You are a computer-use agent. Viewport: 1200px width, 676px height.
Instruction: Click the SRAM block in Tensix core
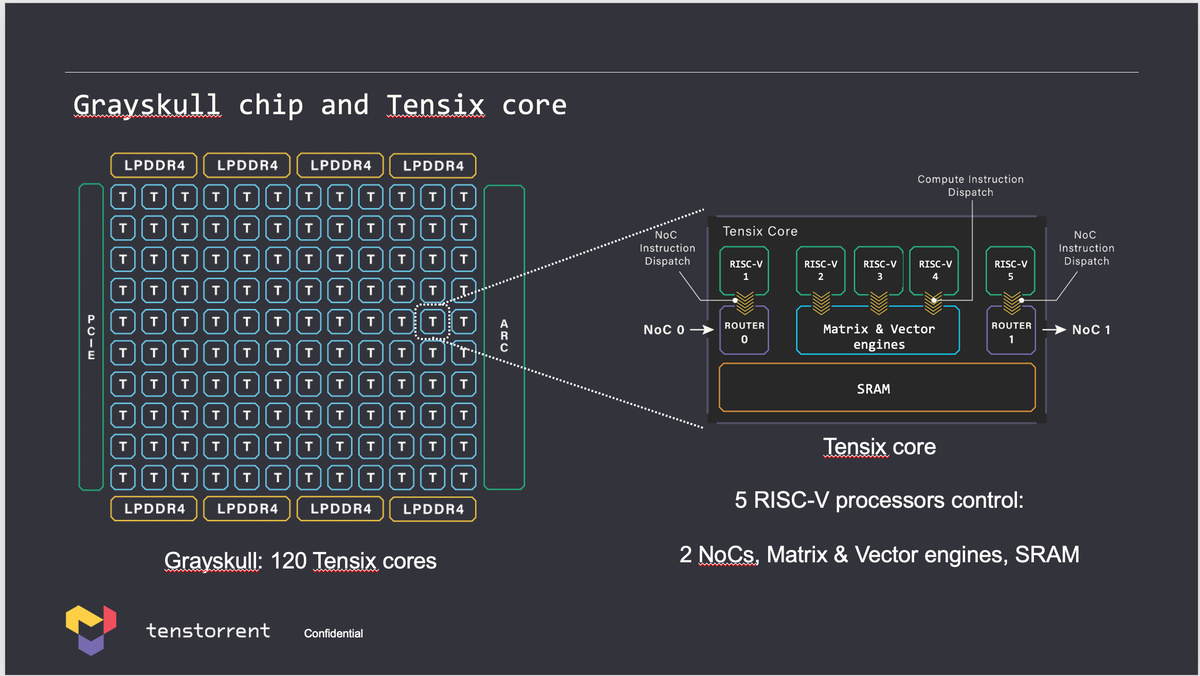click(877, 388)
